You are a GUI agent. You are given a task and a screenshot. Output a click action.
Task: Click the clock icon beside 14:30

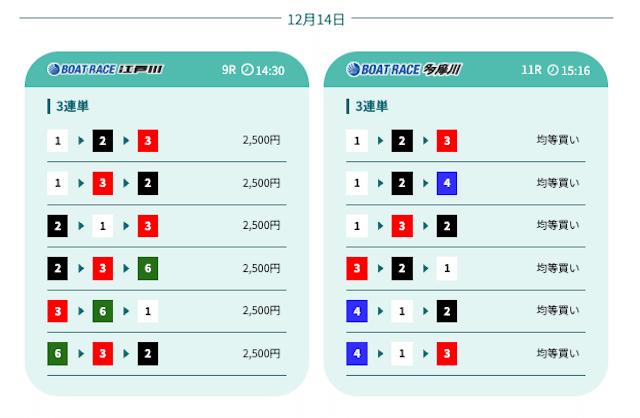click(247, 71)
